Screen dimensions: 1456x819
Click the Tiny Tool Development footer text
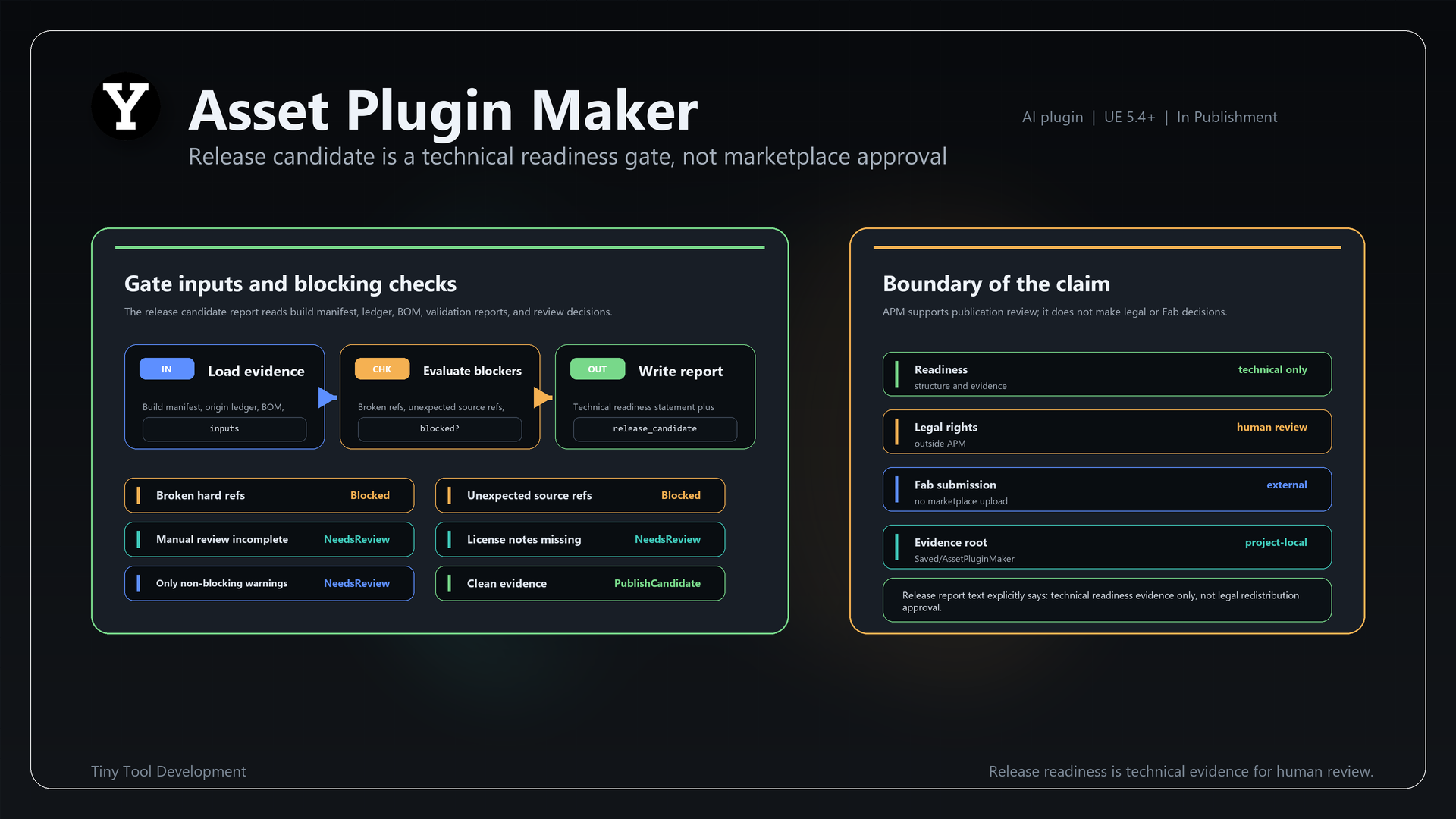pos(168,771)
